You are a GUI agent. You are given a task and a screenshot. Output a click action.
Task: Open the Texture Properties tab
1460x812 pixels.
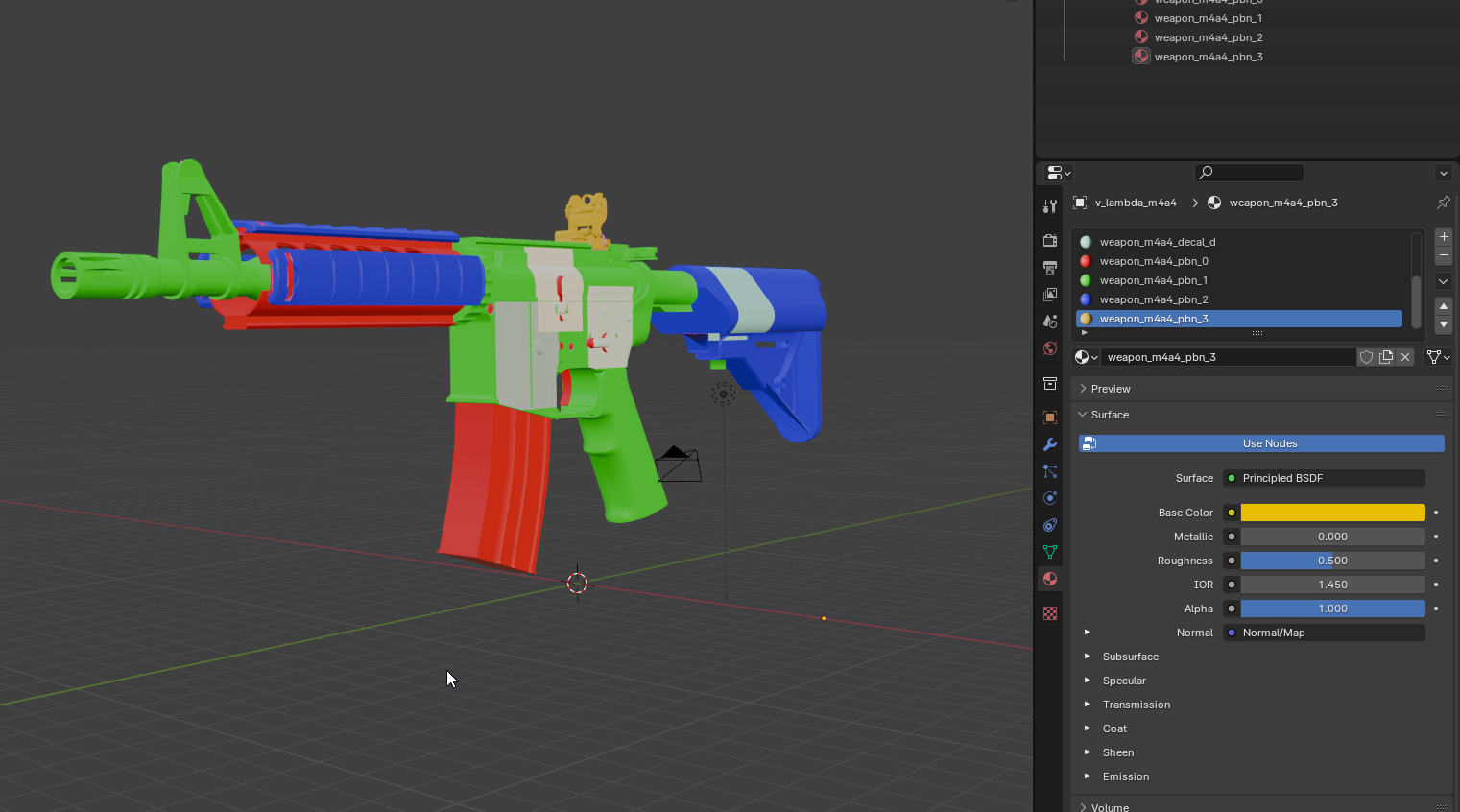click(1049, 613)
